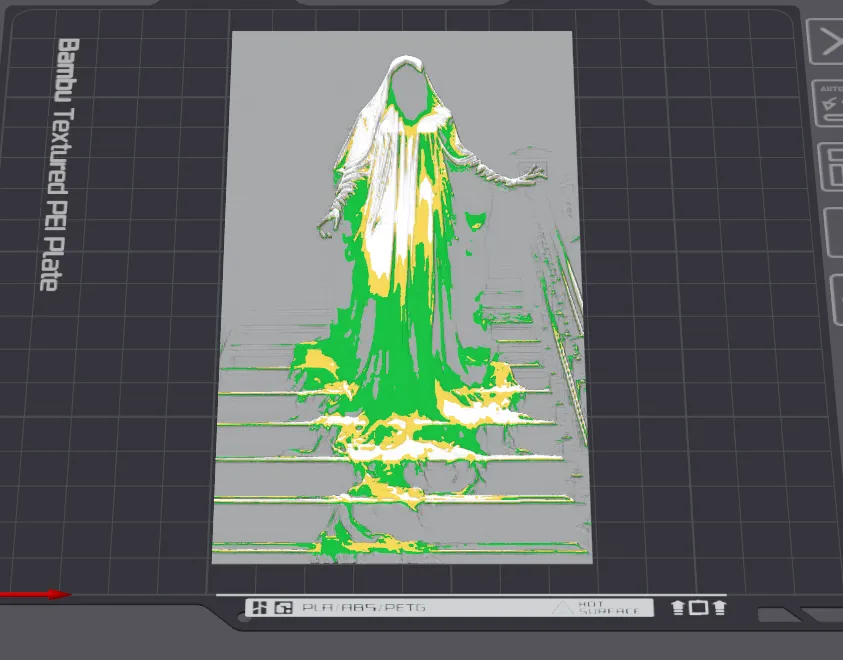Select the hooded ghost relief model
This screenshot has height=660, width=843.
coord(402,297)
